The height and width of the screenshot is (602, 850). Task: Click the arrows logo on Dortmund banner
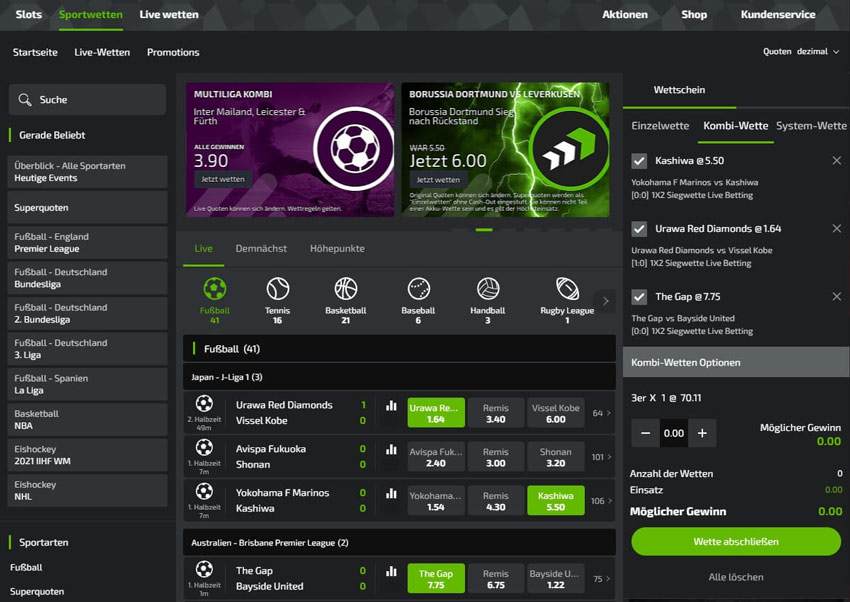569,147
